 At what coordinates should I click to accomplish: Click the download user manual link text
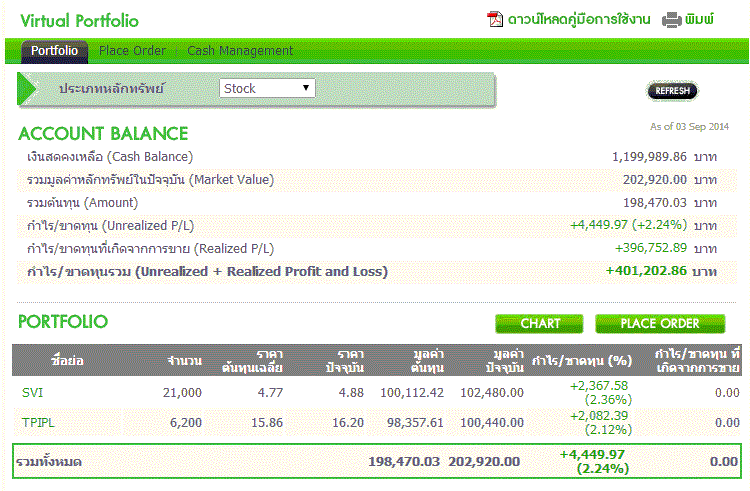pos(579,19)
